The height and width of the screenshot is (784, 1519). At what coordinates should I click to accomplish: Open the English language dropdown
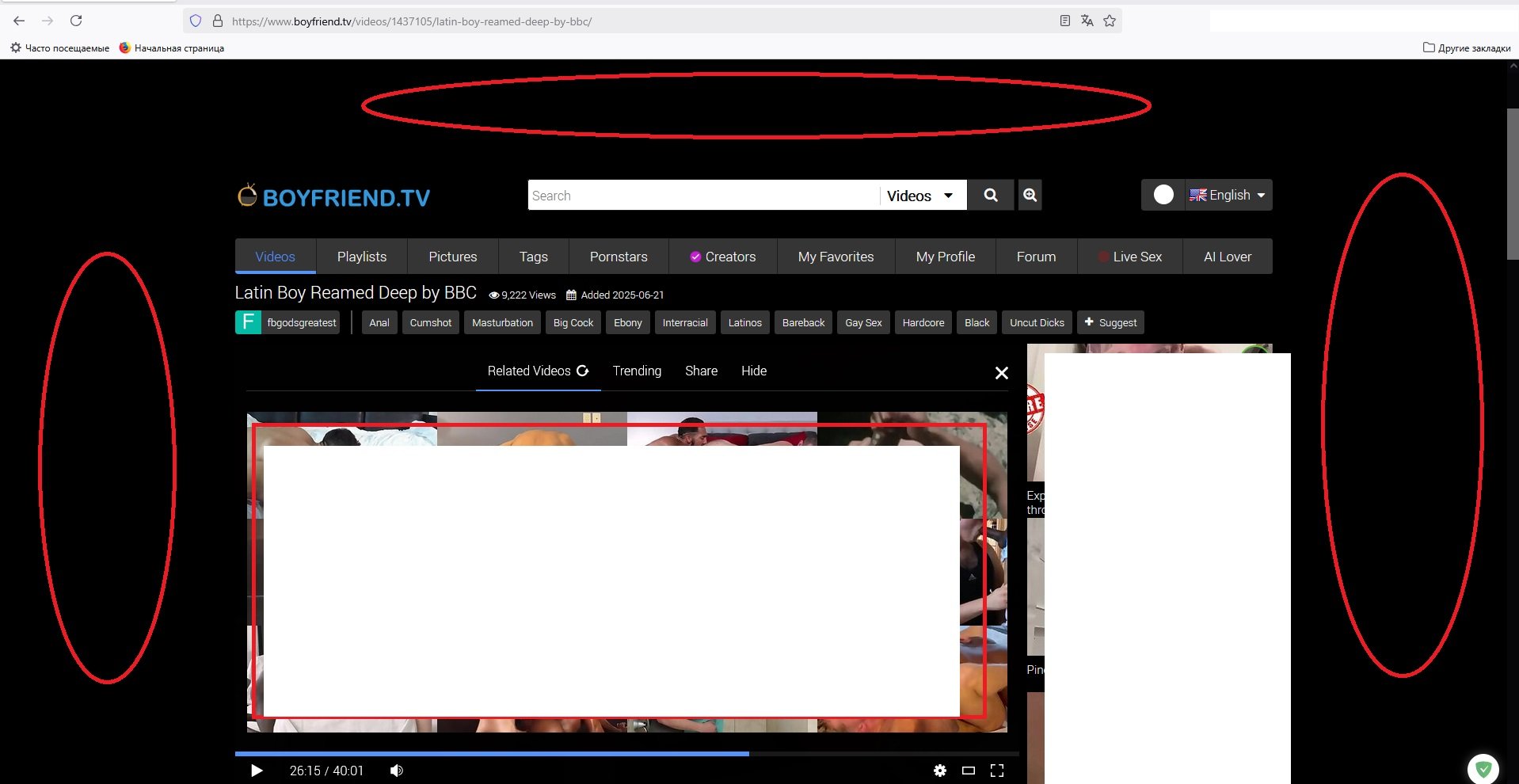click(1229, 195)
